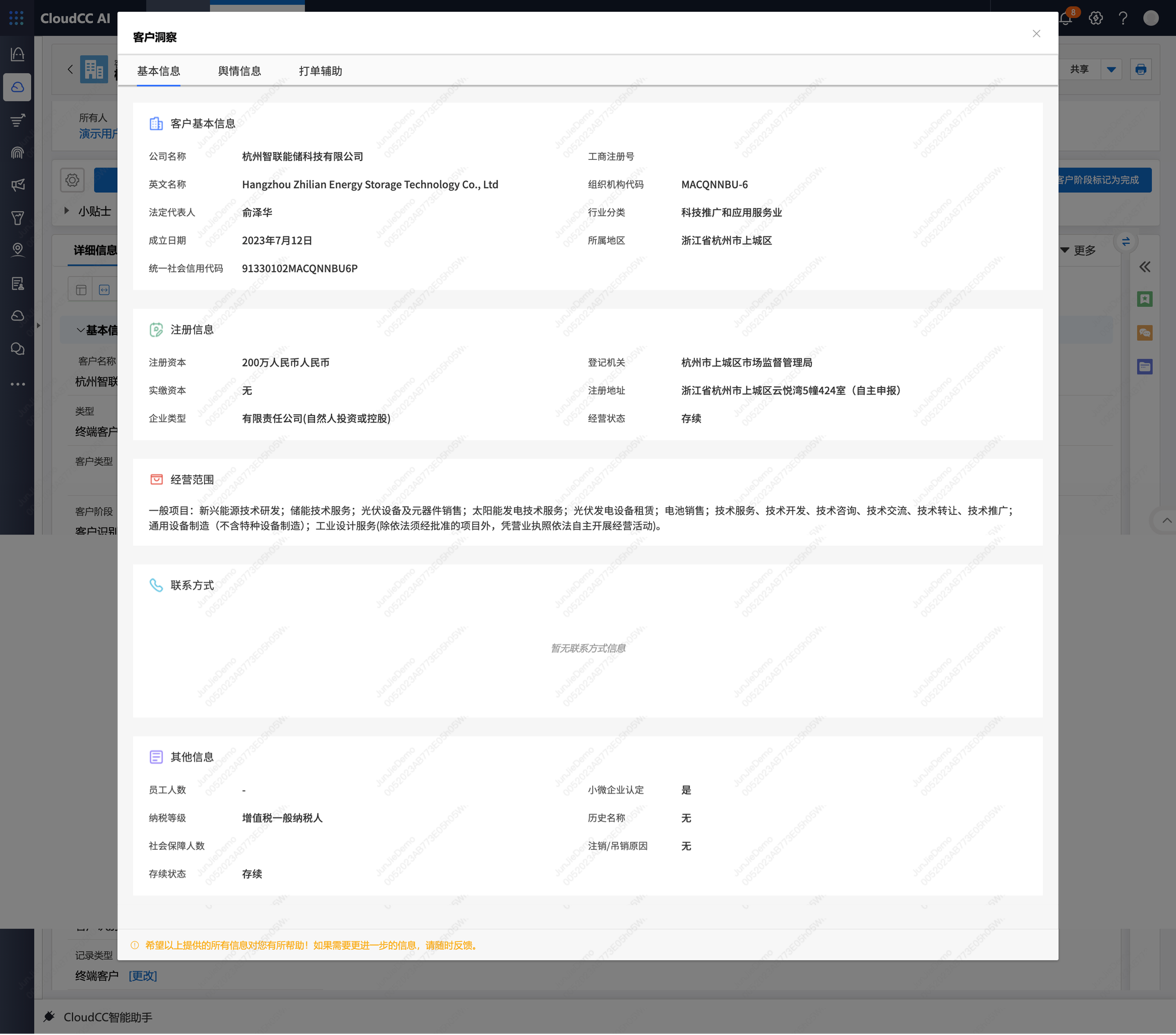Click the location pin sidebar icon
Screen dimensions: 1176x1035
pos(18,250)
